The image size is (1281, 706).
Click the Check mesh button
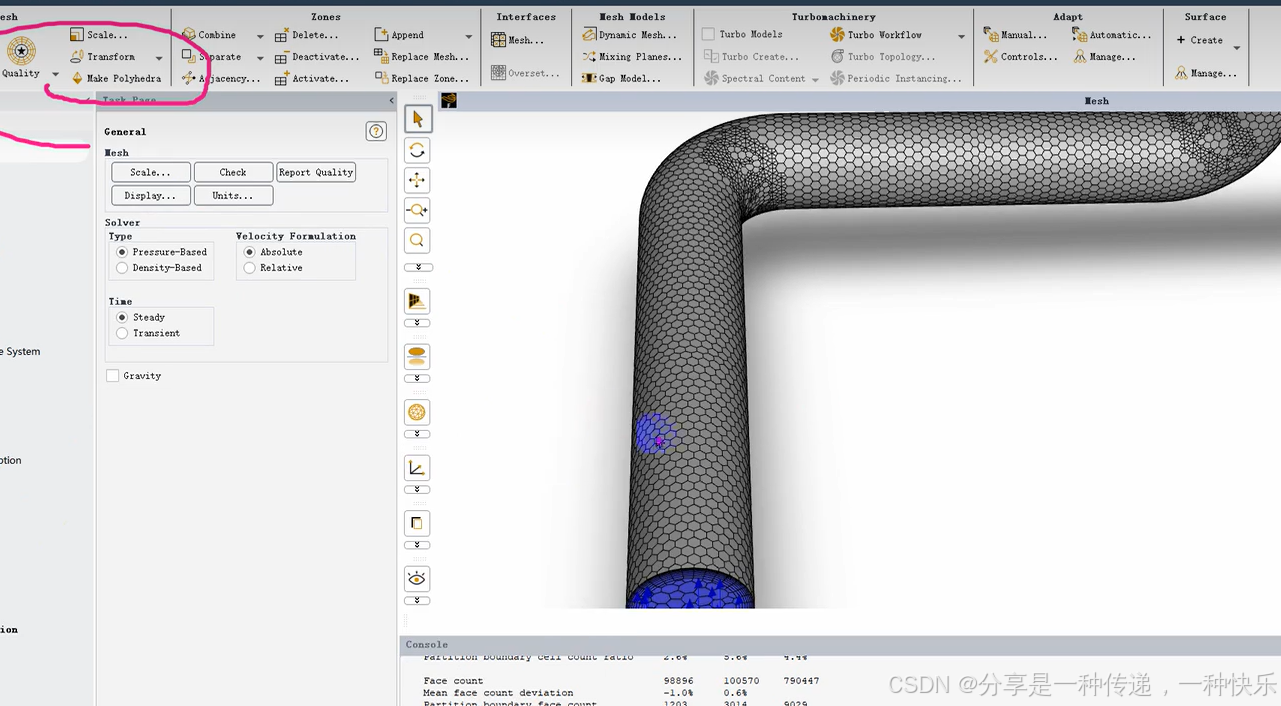point(233,172)
